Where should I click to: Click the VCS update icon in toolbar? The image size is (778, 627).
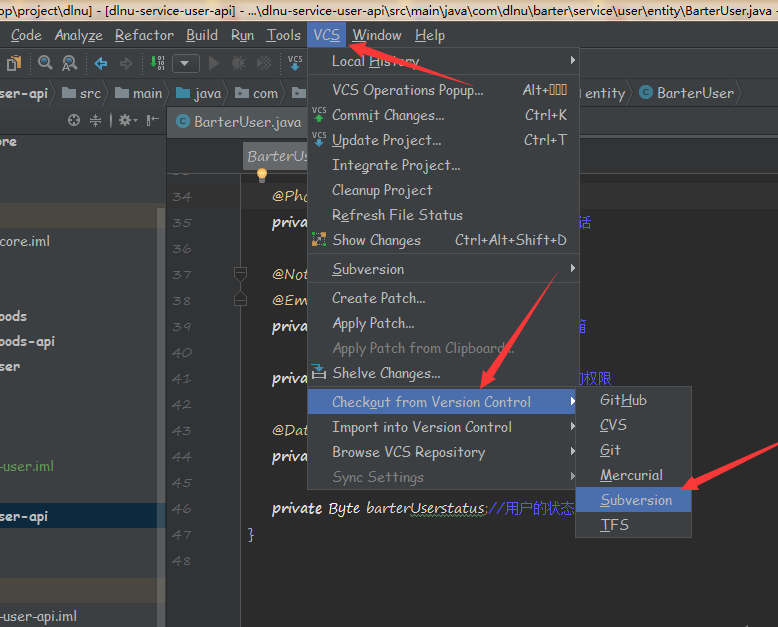[295, 63]
